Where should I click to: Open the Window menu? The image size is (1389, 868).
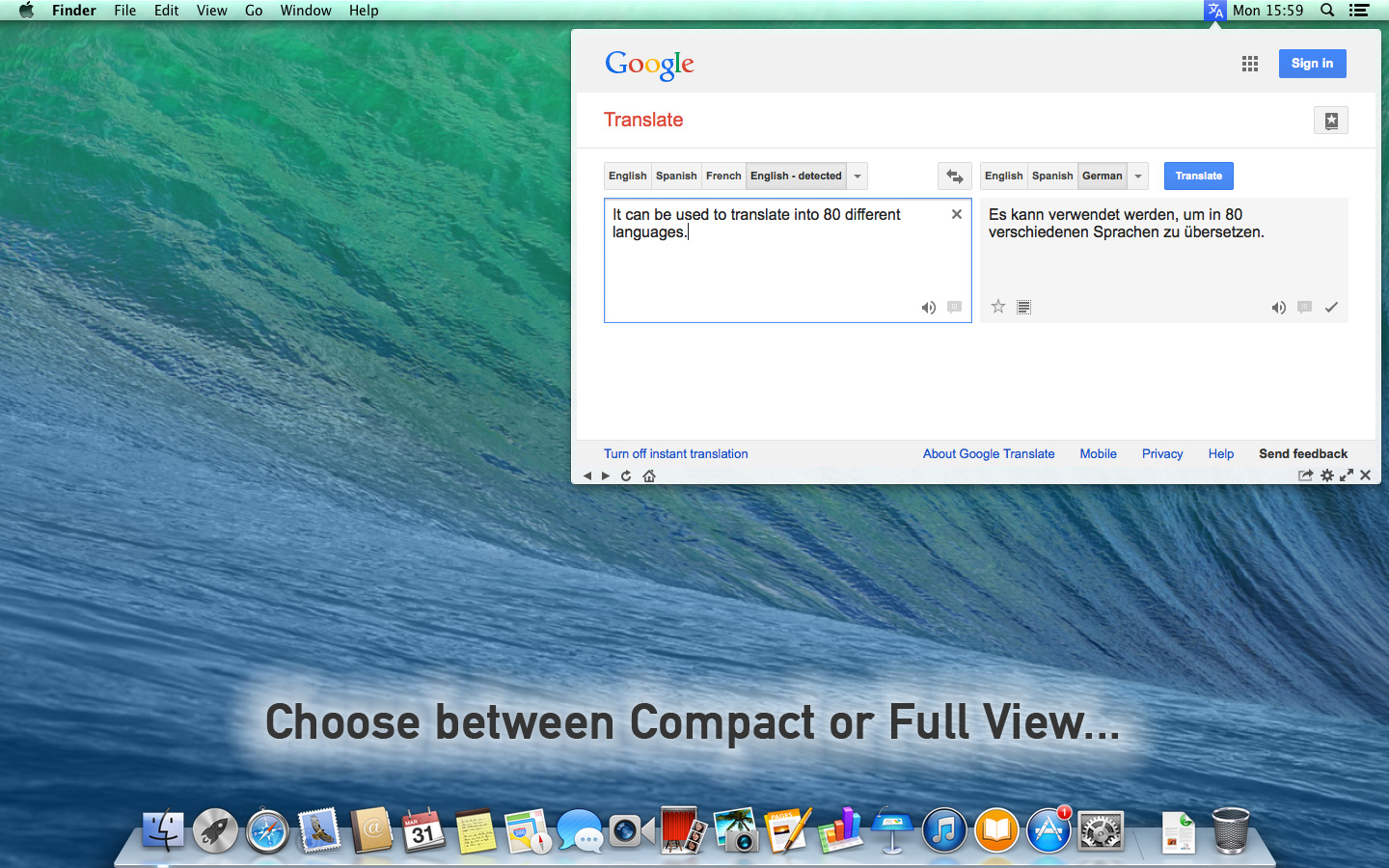[x=306, y=11]
